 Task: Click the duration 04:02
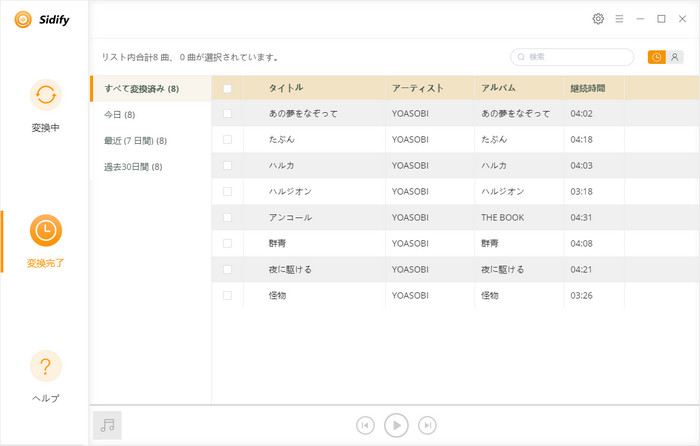pyautogui.click(x=581, y=113)
